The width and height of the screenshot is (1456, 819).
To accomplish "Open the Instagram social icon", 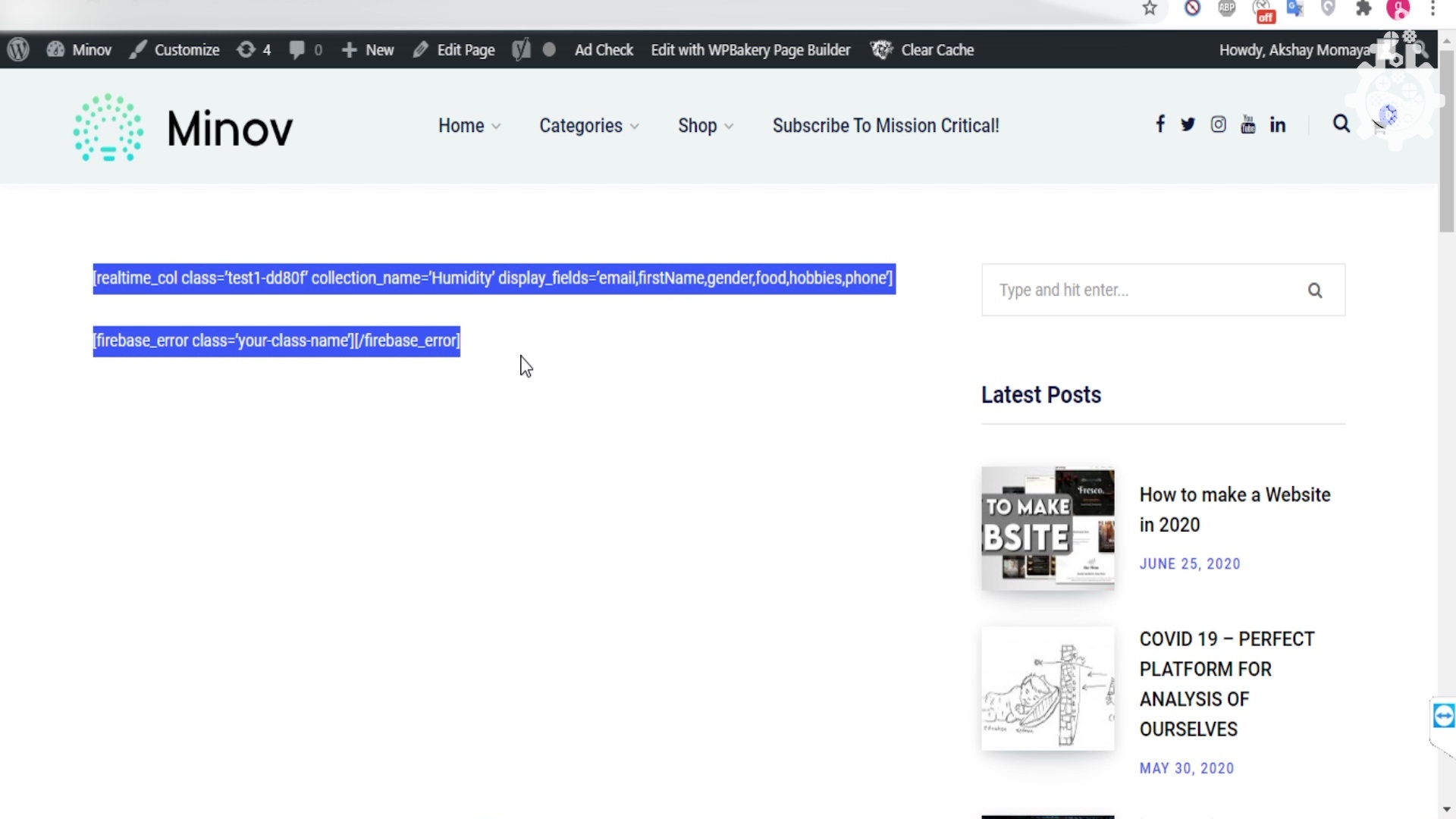I will [x=1218, y=124].
